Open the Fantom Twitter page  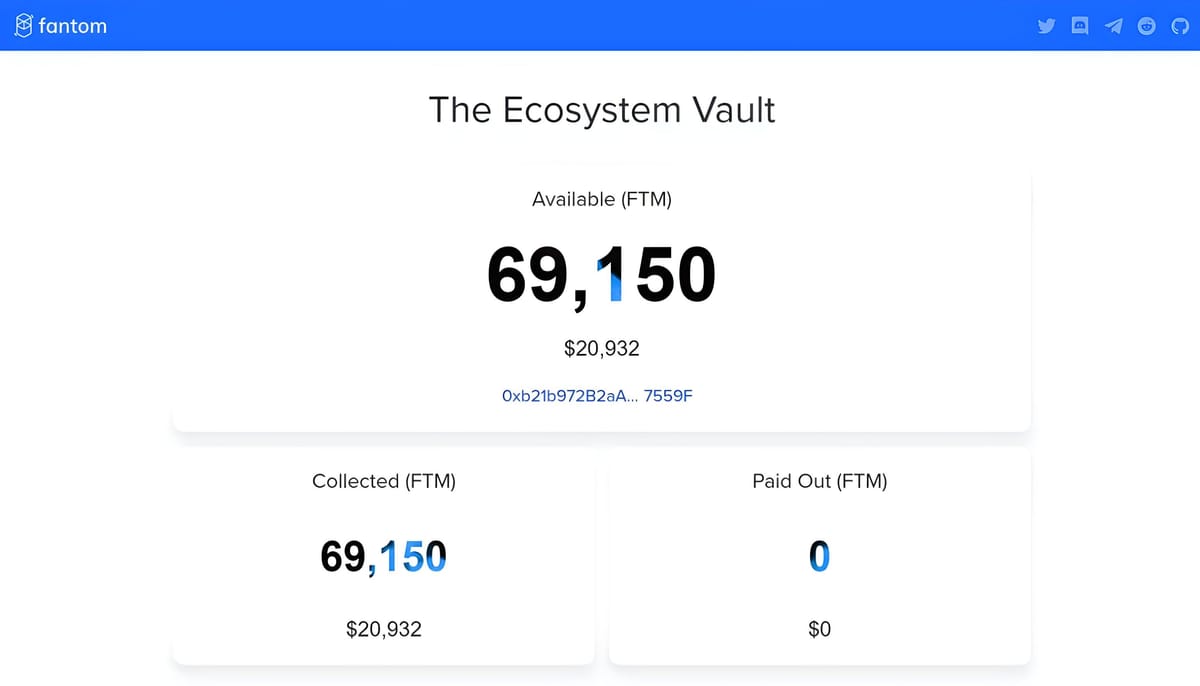(1046, 25)
